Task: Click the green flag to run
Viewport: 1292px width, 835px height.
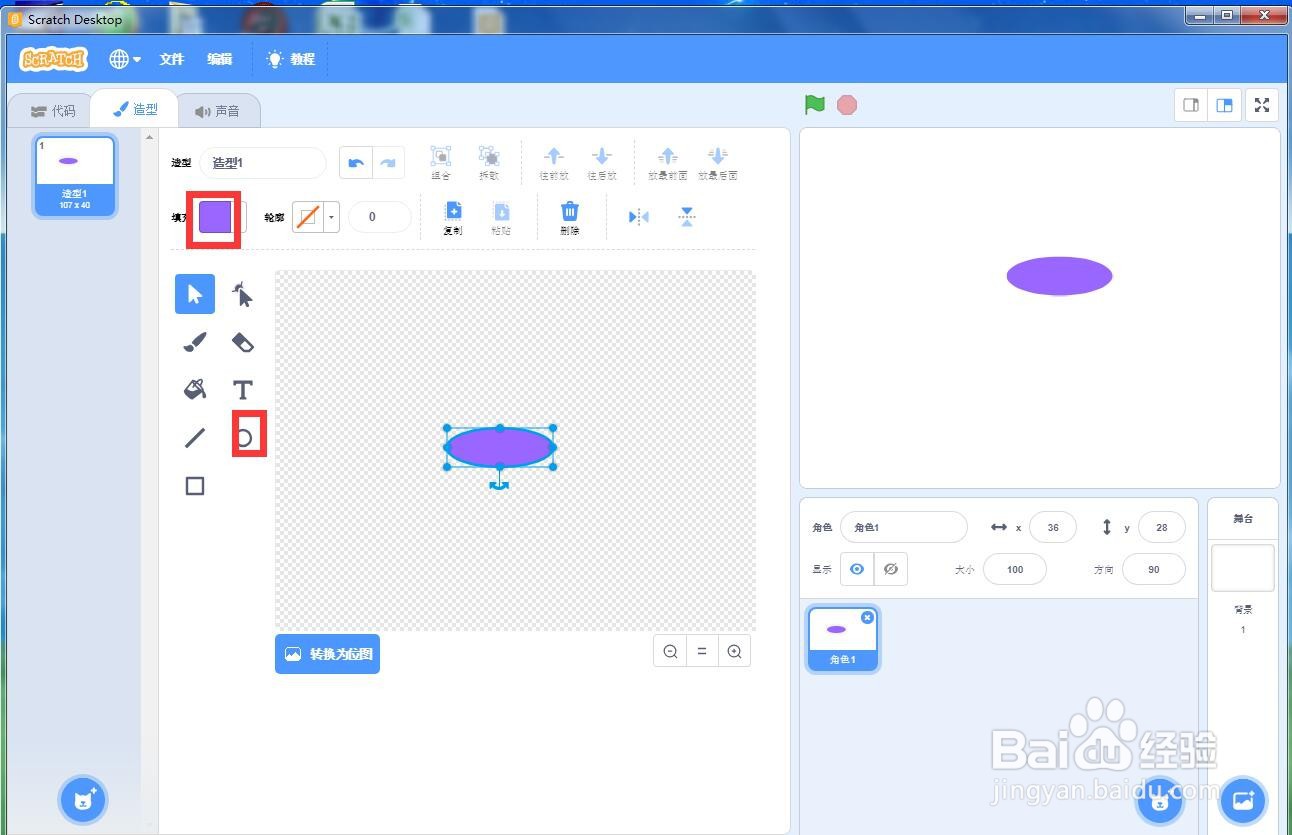Action: click(815, 105)
